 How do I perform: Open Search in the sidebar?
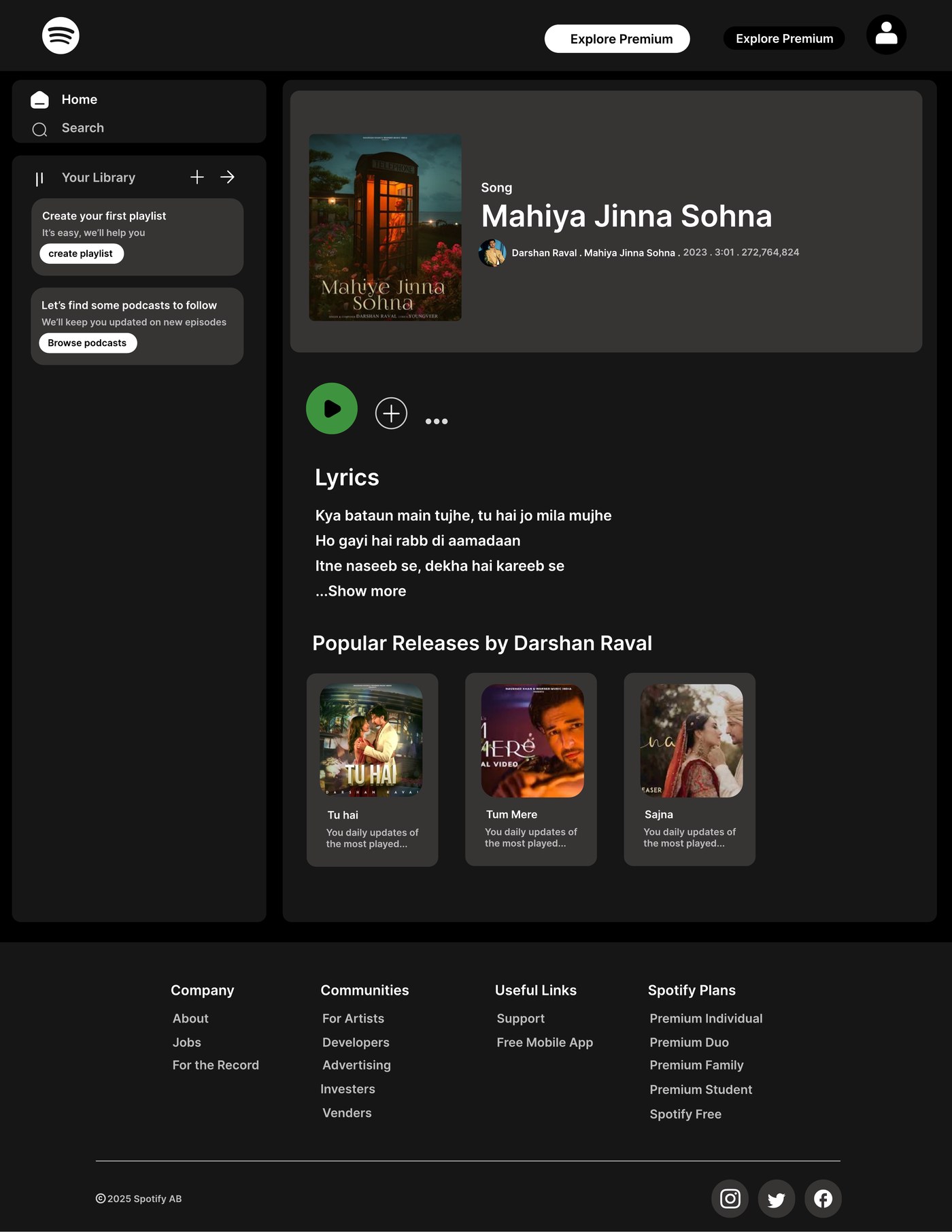coord(83,128)
